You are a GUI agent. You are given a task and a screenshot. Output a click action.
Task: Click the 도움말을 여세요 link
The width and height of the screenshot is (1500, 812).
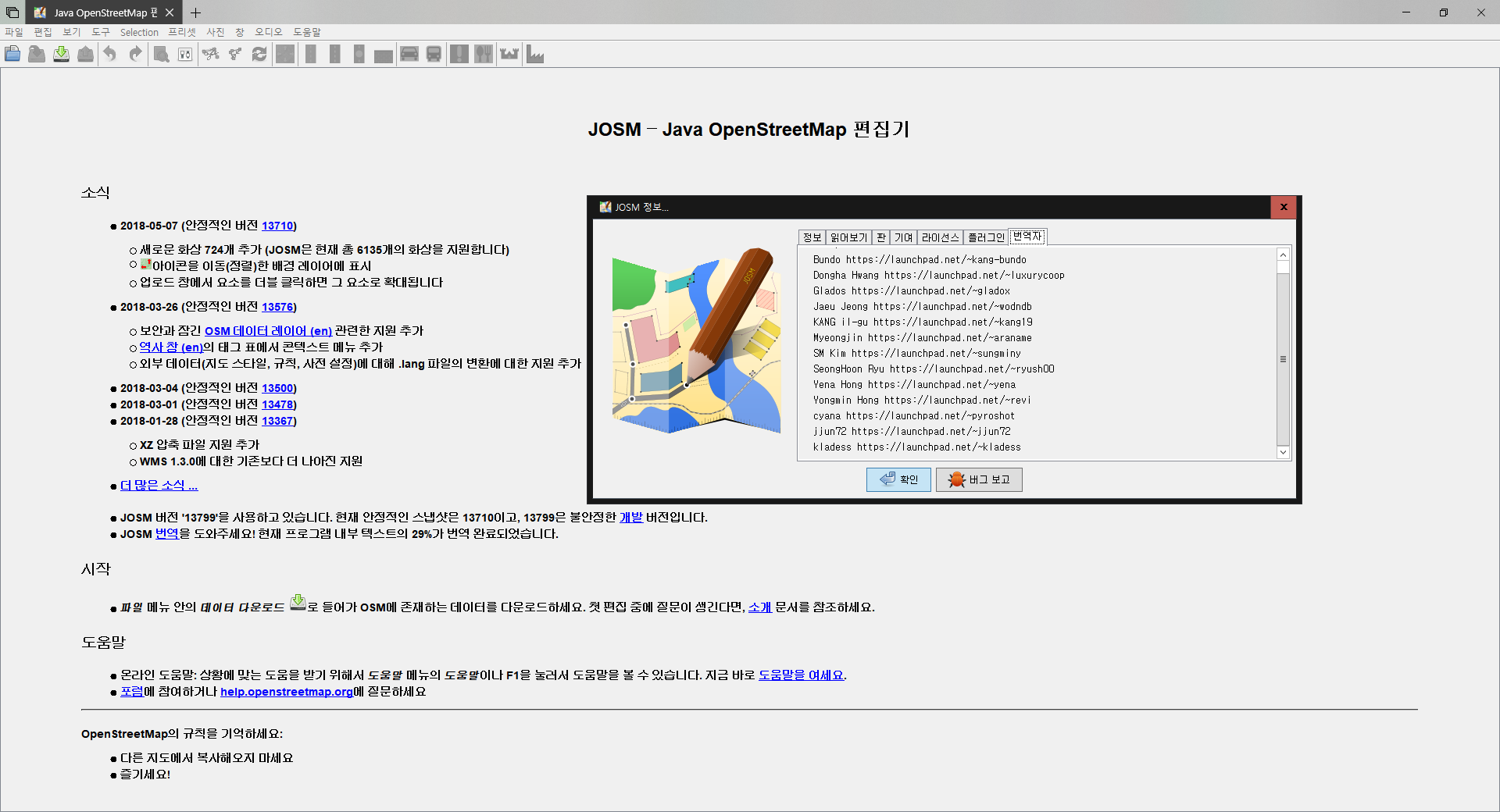[802, 675]
